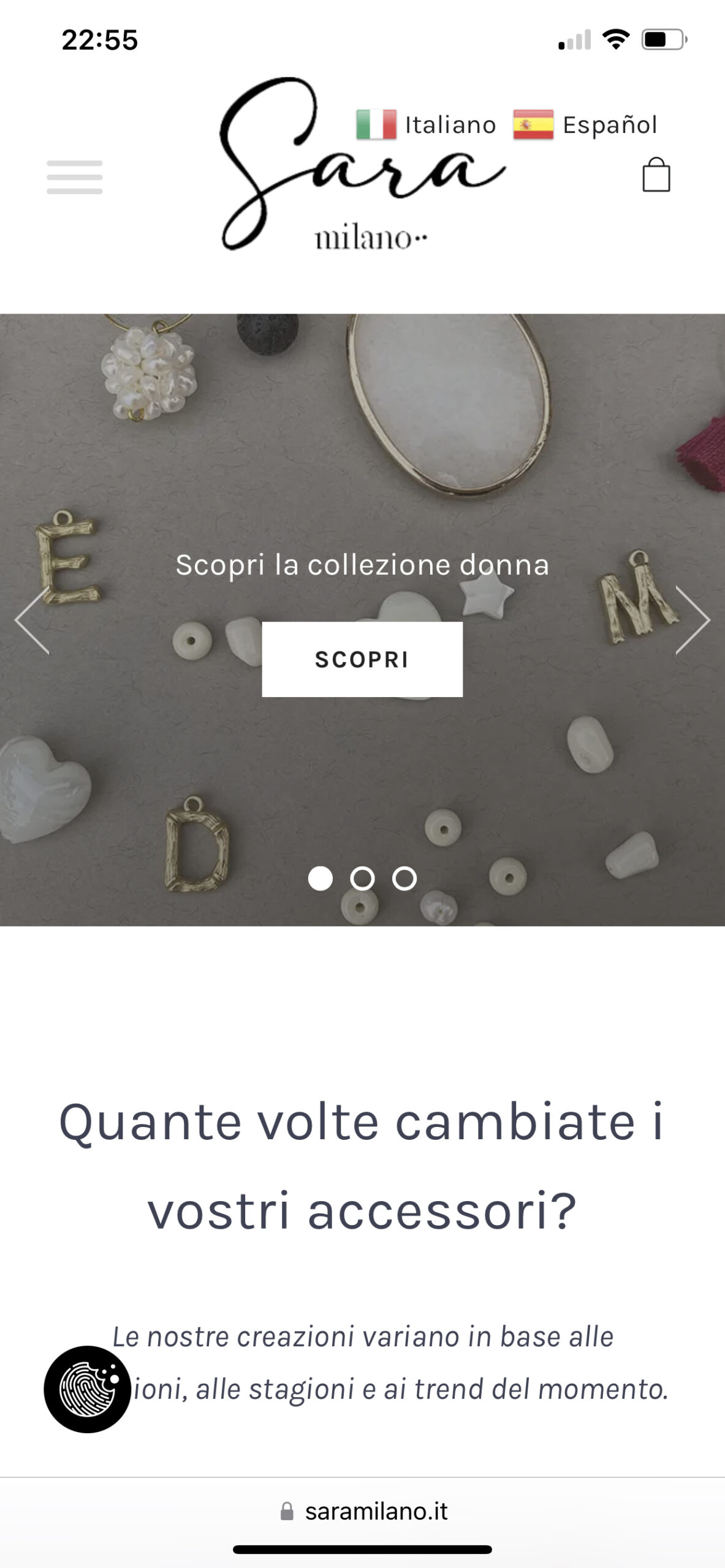Tap the Spanish flag icon
This screenshot has width=725, height=1568.
[533, 124]
